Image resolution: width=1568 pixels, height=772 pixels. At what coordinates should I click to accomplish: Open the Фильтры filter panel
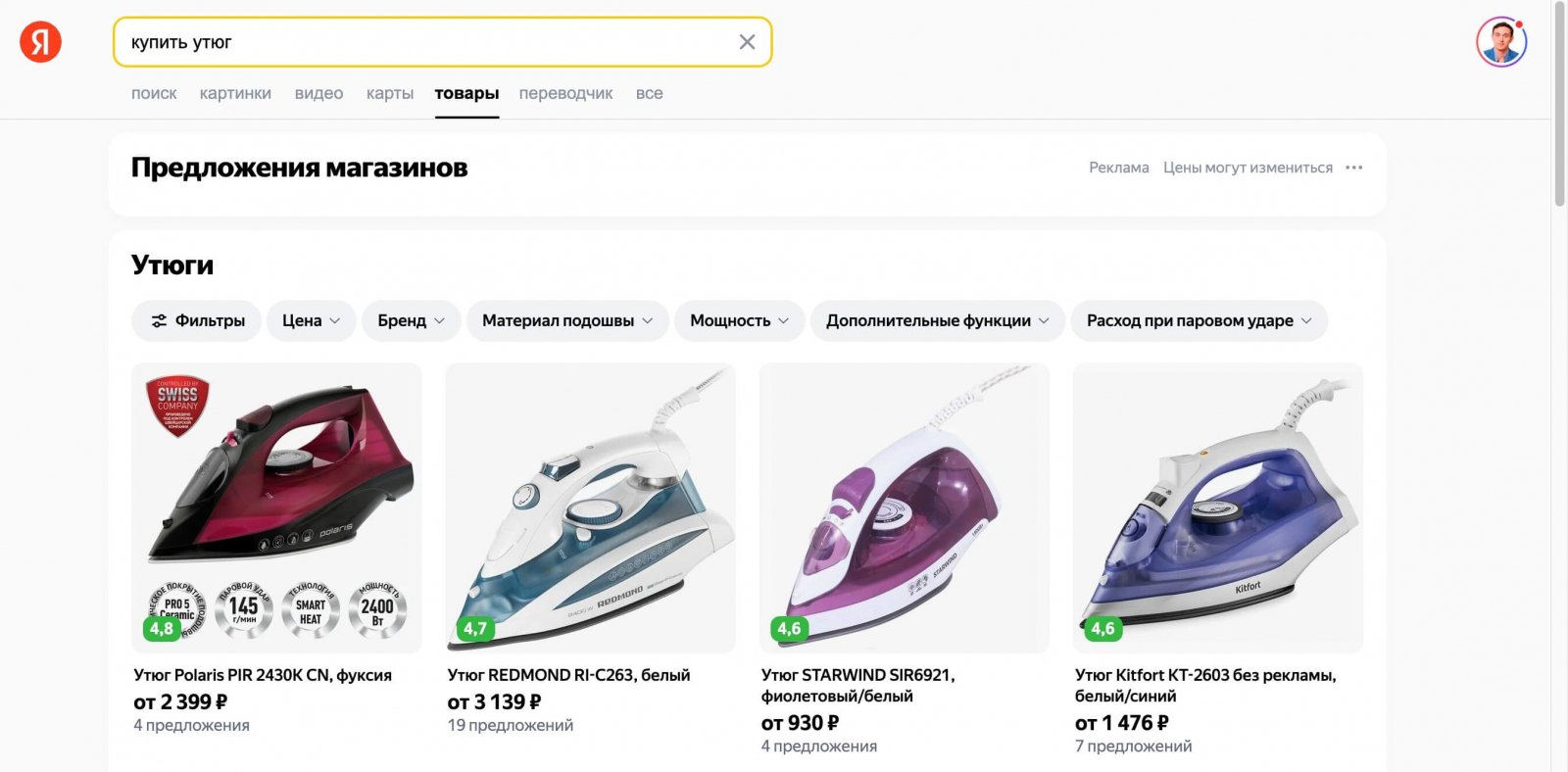pyautogui.click(x=197, y=320)
